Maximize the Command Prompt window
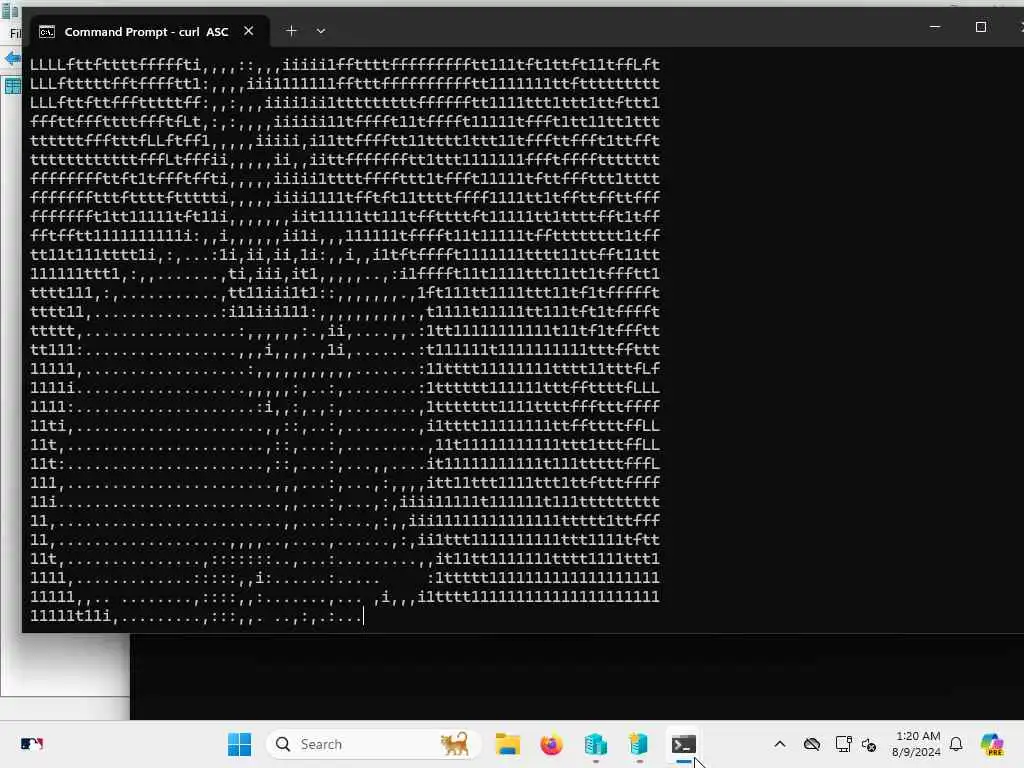The height and width of the screenshot is (768, 1024). click(x=980, y=27)
